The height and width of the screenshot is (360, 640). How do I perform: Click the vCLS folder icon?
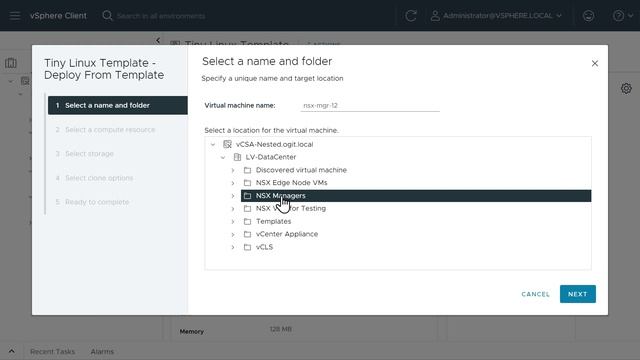247,247
